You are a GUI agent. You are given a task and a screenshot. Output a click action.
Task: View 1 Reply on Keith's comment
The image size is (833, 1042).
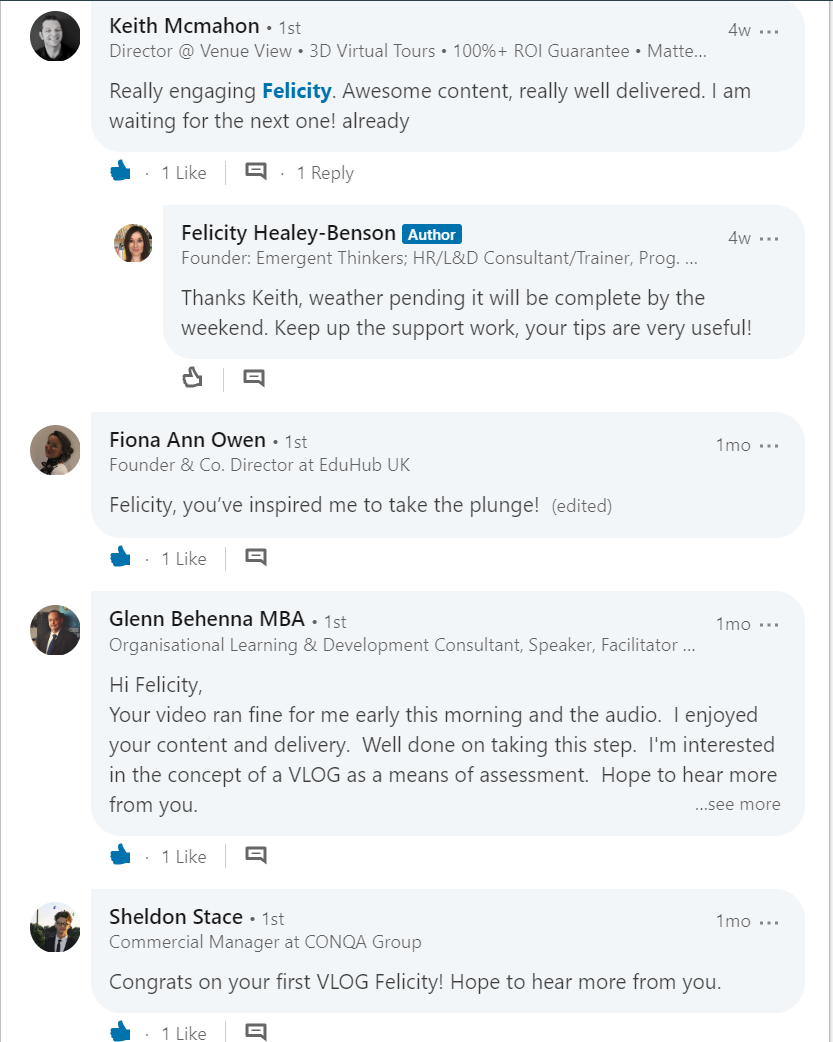click(x=325, y=173)
